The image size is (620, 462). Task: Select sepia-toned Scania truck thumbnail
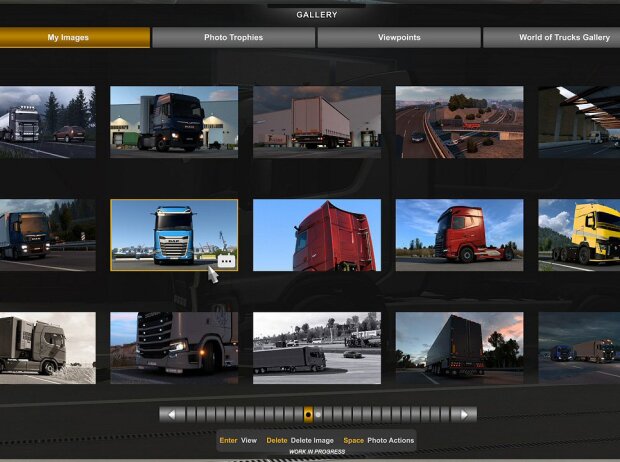(x=47, y=348)
